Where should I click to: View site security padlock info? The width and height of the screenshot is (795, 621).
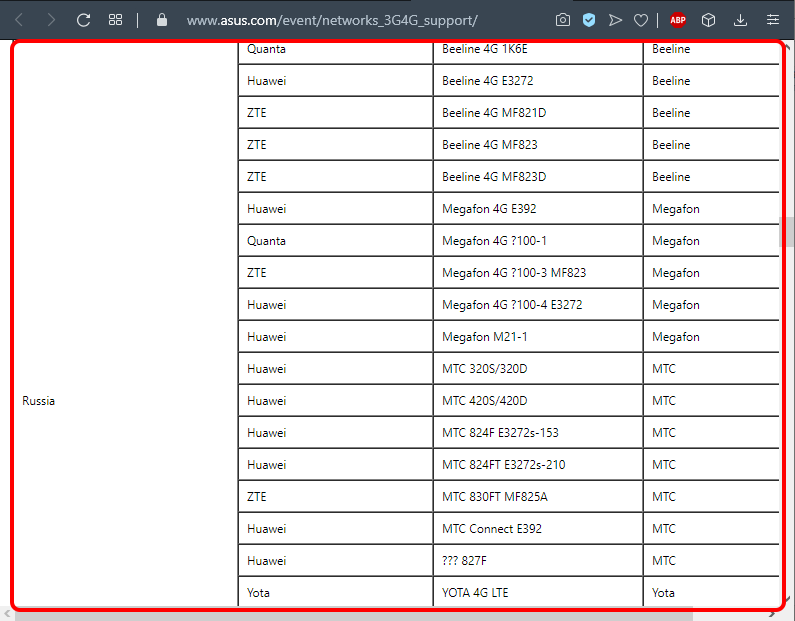pos(162,20)
